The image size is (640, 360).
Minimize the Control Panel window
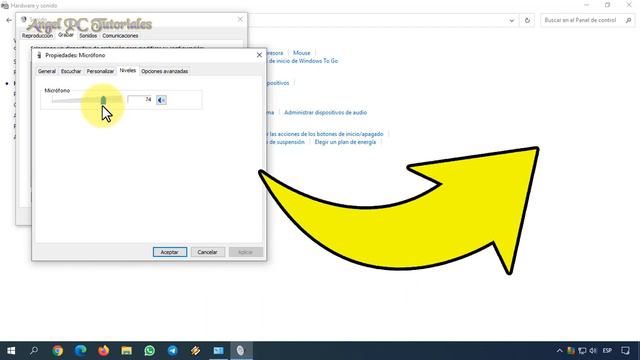coord(587,5)
